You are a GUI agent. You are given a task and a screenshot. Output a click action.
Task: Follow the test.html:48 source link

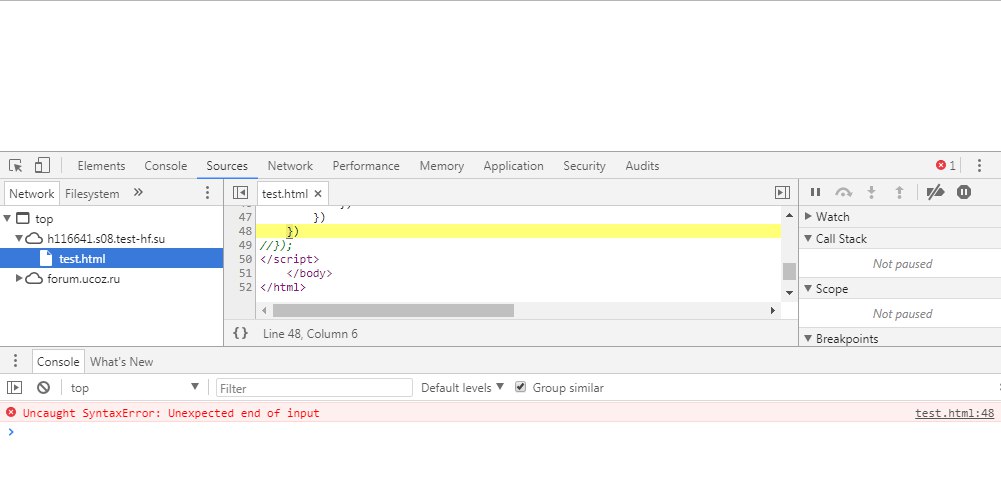[954, 413]
